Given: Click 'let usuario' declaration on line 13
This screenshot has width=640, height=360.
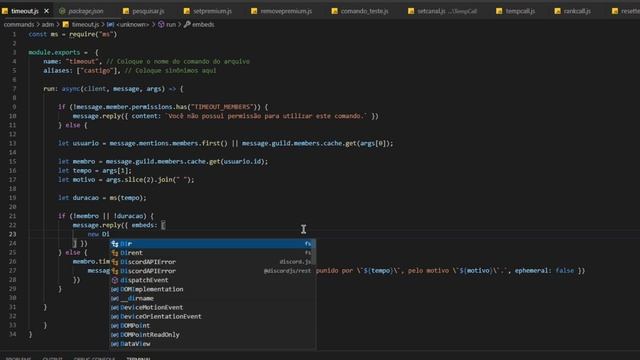Looking at the screenshot, I should [78, 143].
